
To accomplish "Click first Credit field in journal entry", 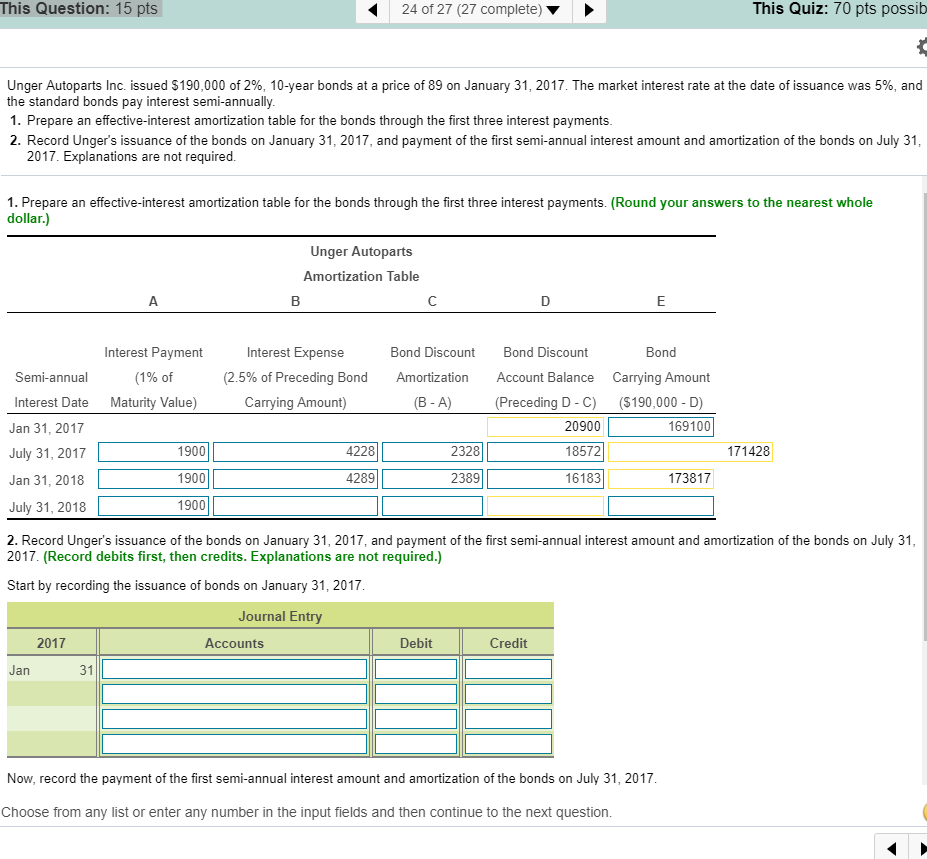I will pos(508,669).
